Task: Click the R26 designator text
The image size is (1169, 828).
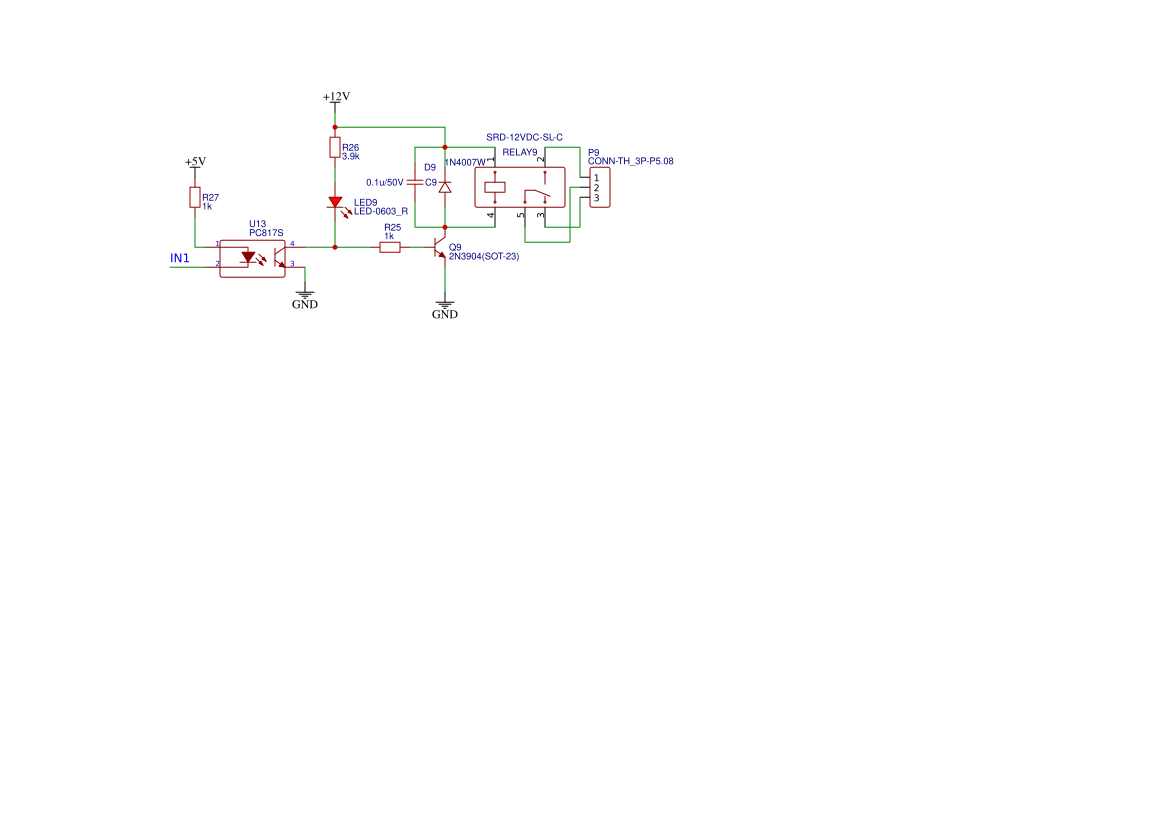Action: (x=350, y=148)
